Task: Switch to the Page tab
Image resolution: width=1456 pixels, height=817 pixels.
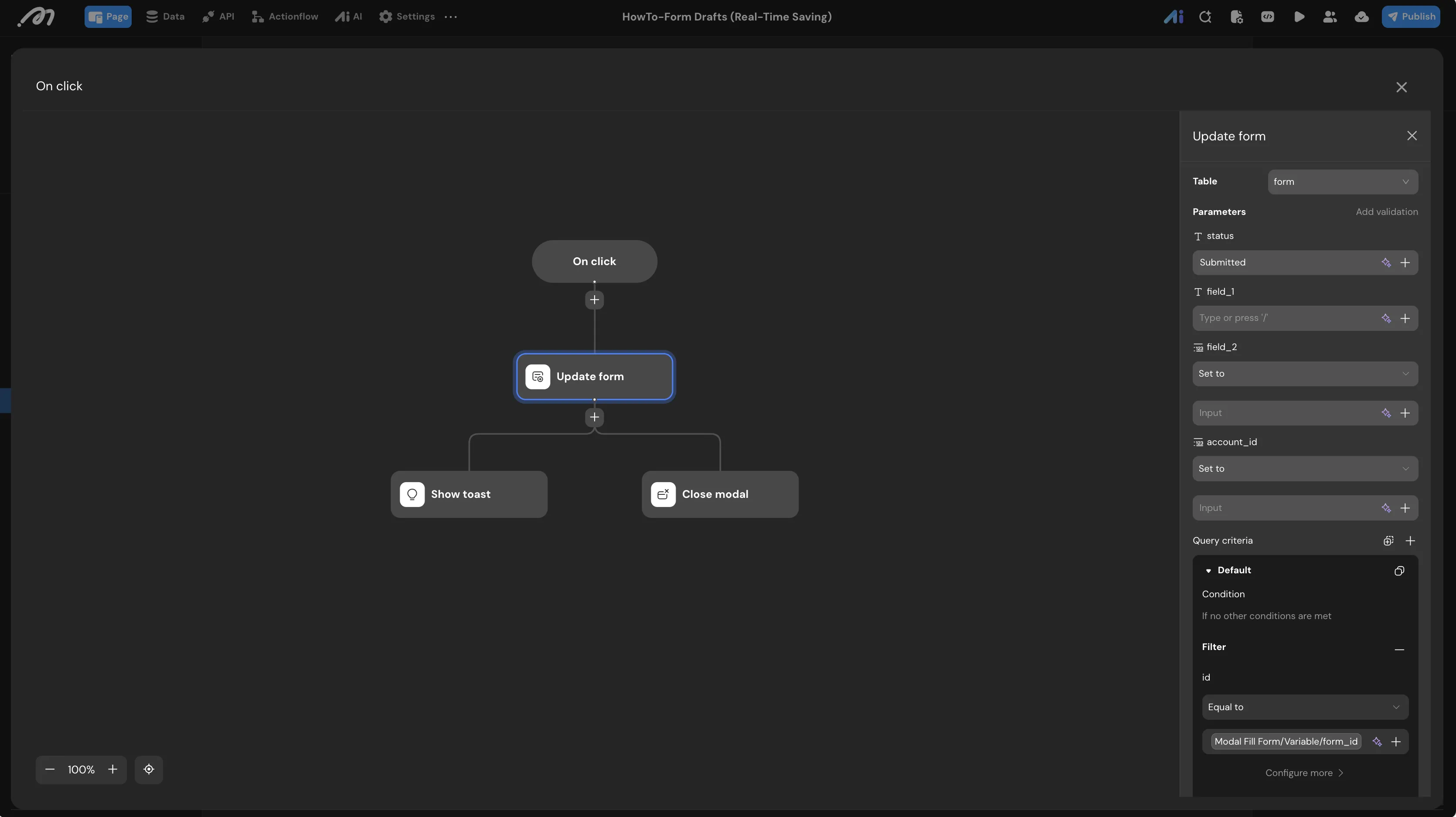Action: click(x=108, y=17)
